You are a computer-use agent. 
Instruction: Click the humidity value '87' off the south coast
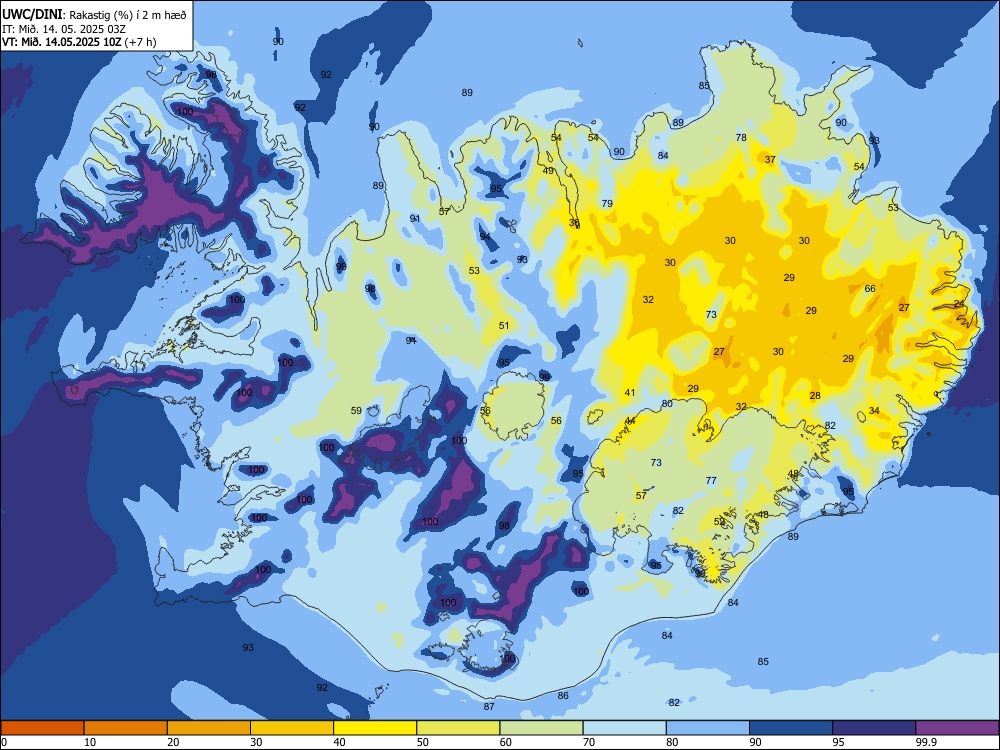[x=489, y=706]
